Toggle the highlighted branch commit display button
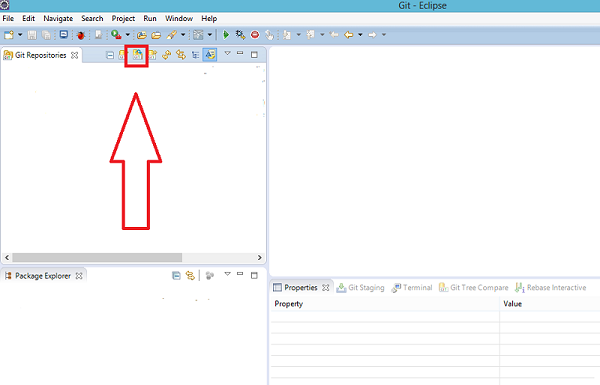 coord(210,55)
